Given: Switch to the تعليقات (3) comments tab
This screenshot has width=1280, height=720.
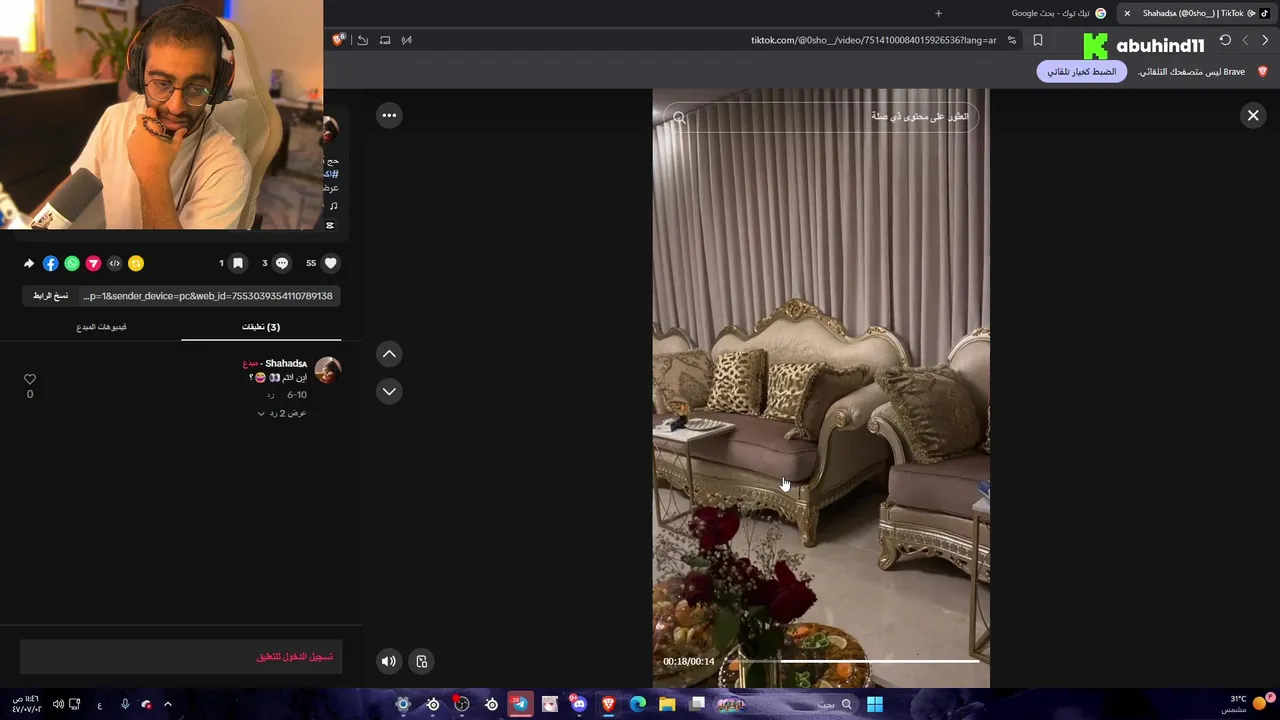Looking at the screenshot, I should (261, 327).
